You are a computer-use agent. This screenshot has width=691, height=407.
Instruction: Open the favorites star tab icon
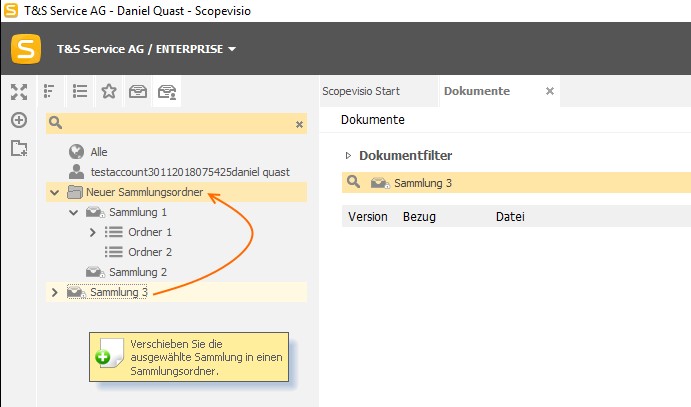[109, 91]
